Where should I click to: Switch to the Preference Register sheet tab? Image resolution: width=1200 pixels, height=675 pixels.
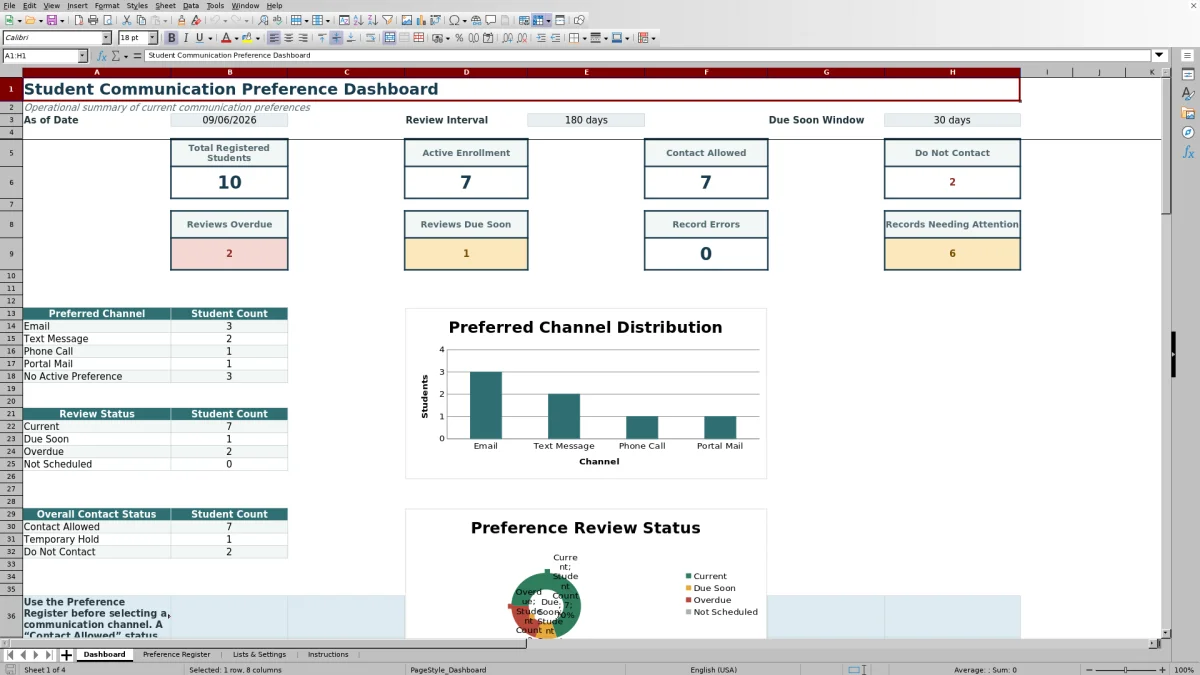176,655
